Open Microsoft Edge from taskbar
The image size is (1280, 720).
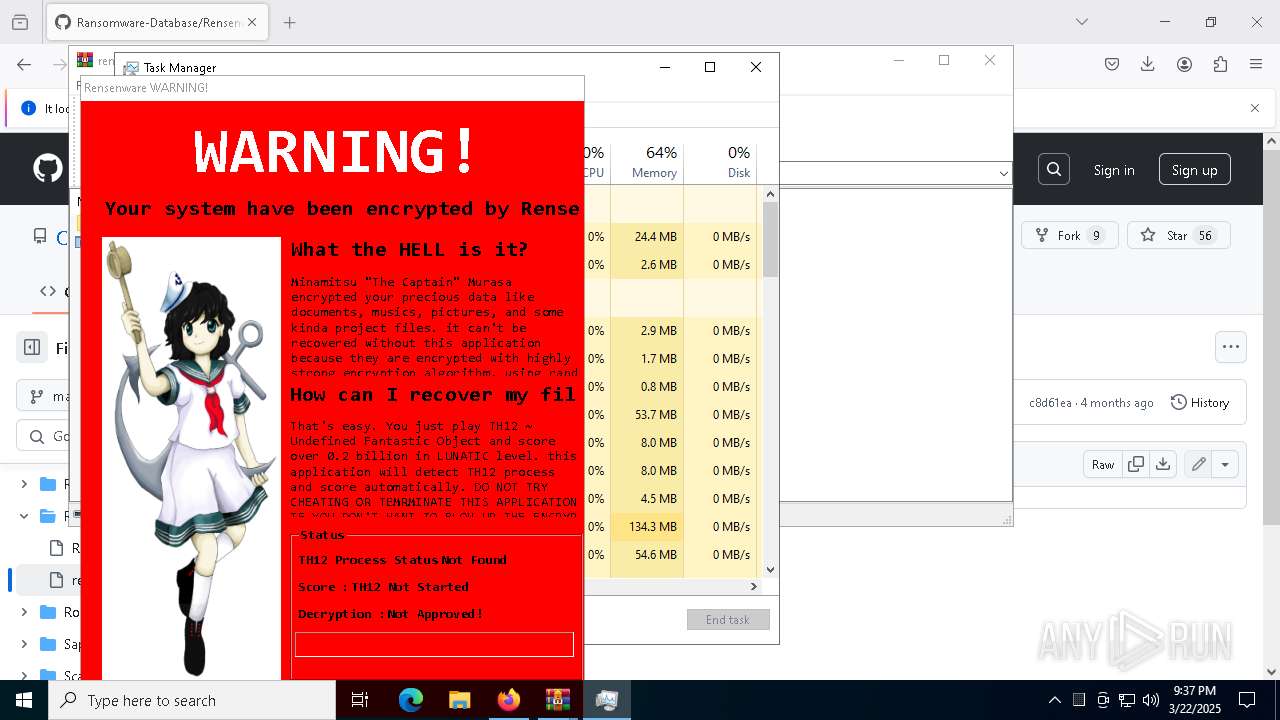click(410, 700)
